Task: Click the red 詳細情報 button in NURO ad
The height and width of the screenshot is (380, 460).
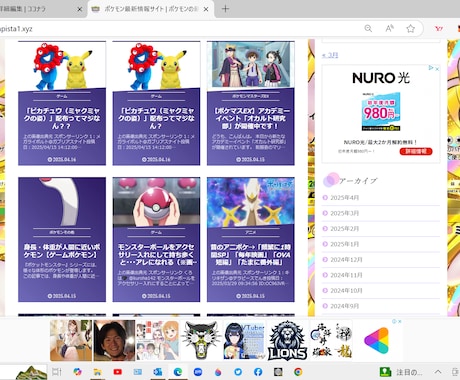Action: pos(416,151)
